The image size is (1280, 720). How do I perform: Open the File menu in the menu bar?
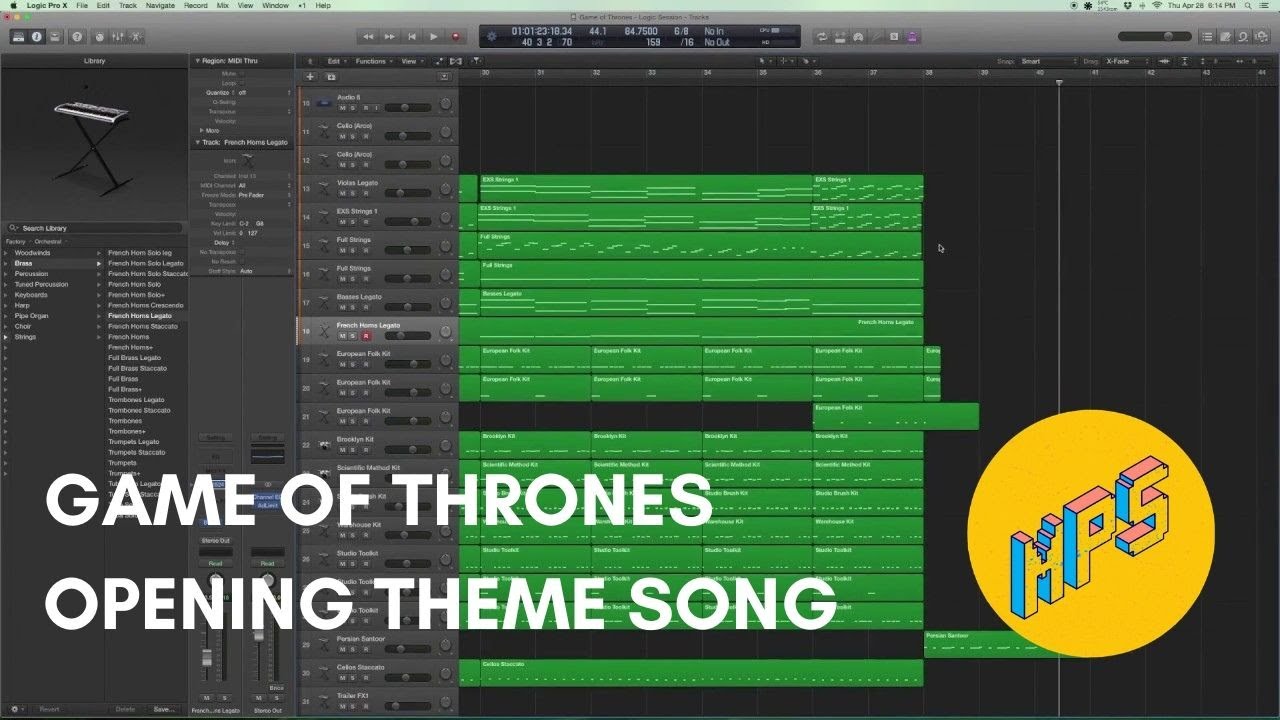tap(82, 5)
